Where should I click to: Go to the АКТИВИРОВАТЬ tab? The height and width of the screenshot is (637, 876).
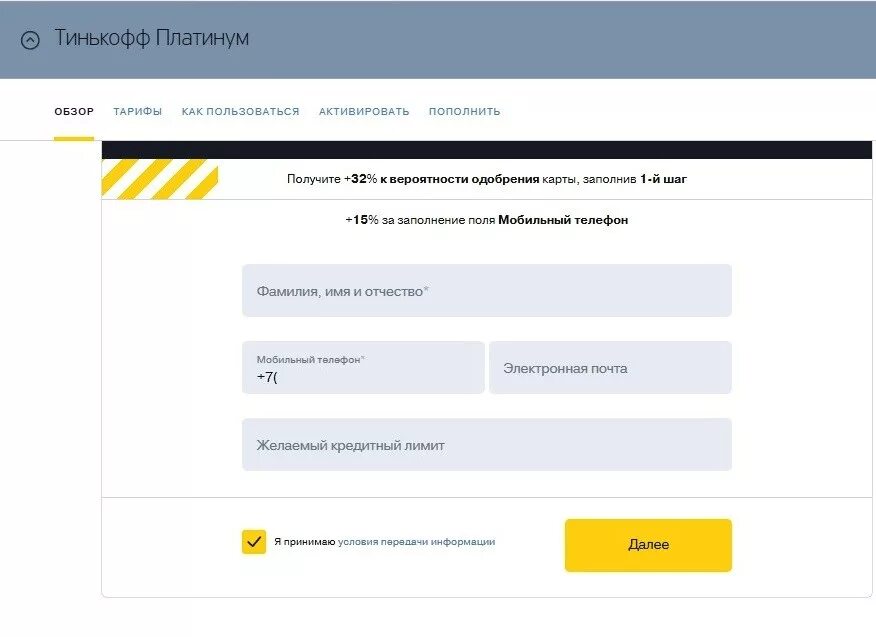pos(364,111)
